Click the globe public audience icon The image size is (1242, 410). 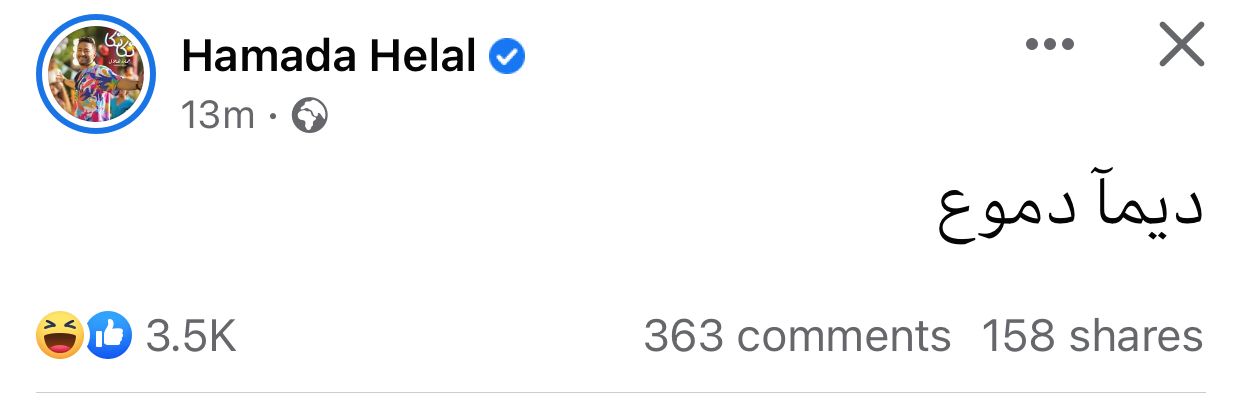(310, 118)
